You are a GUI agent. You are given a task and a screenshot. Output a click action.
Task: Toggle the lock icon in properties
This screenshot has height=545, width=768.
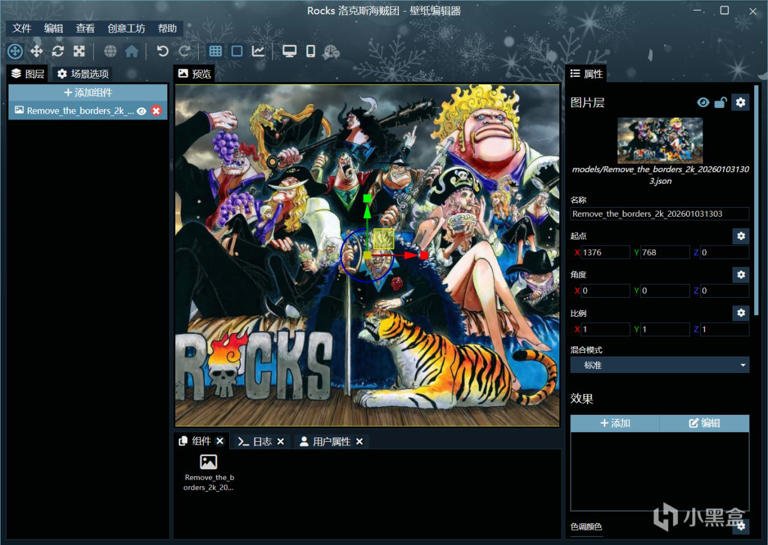pyautogui.click(x=720, y=102)
